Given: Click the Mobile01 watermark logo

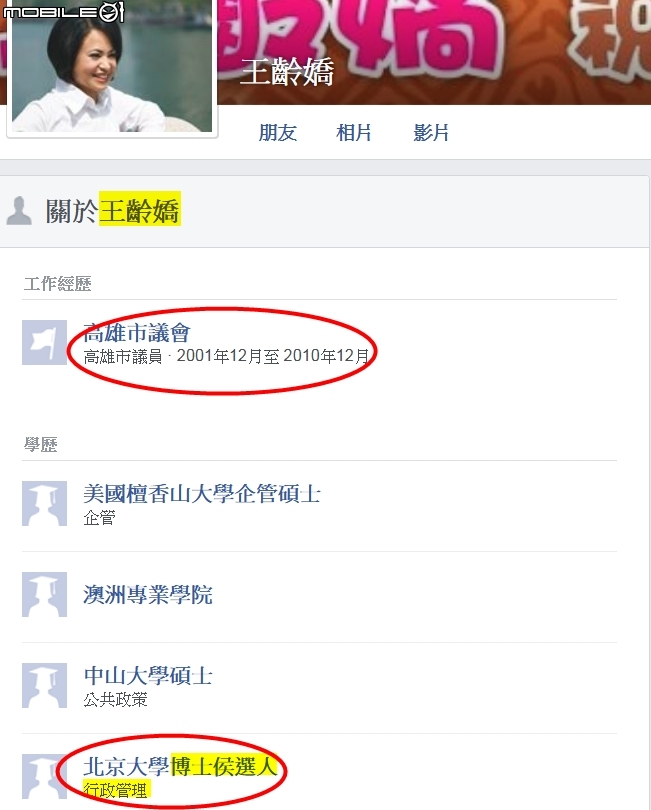Looking at the screenshot, I should click(x=63, y=12).
